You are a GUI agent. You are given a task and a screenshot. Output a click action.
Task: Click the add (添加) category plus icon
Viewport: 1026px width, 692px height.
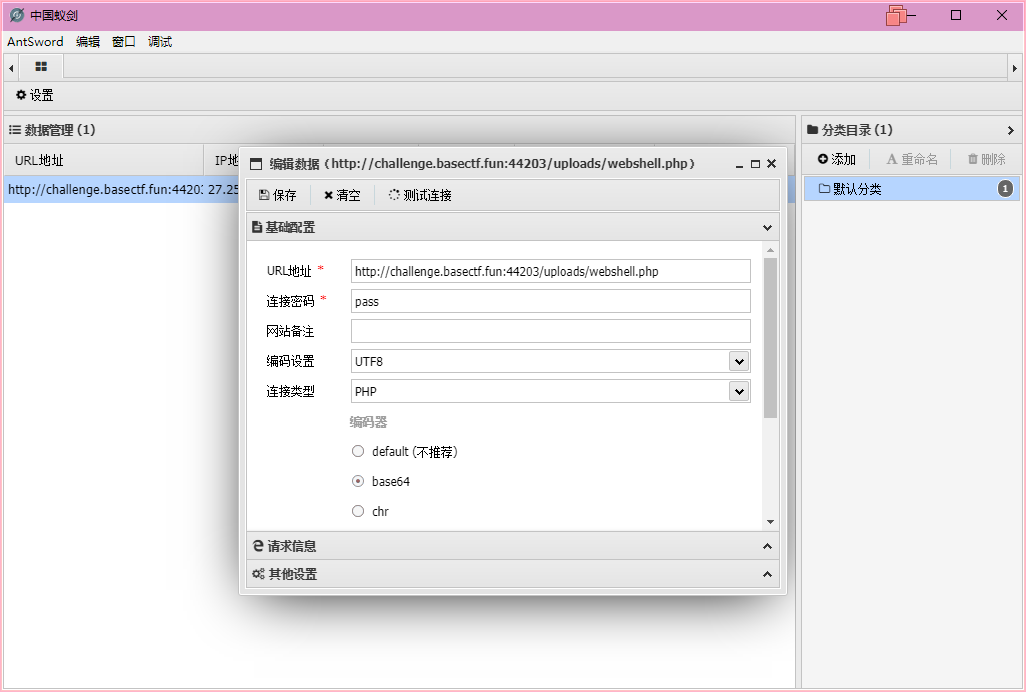tap(823, 159)
